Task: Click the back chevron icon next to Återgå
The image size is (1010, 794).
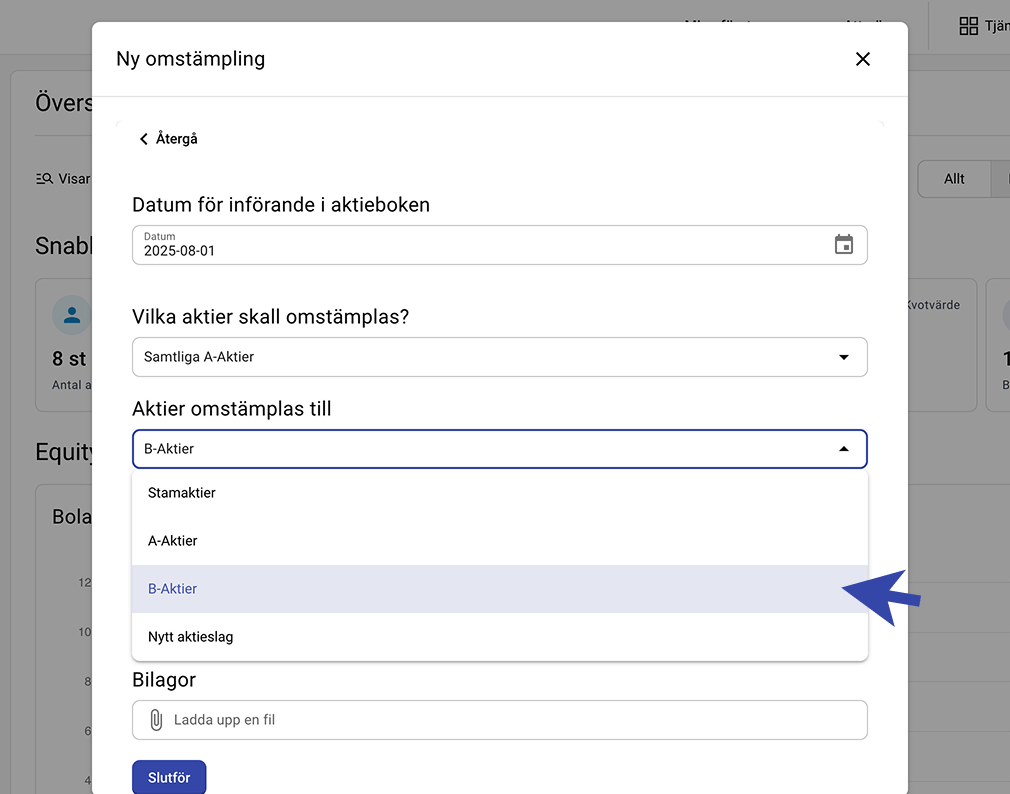Action: (144, 139)
